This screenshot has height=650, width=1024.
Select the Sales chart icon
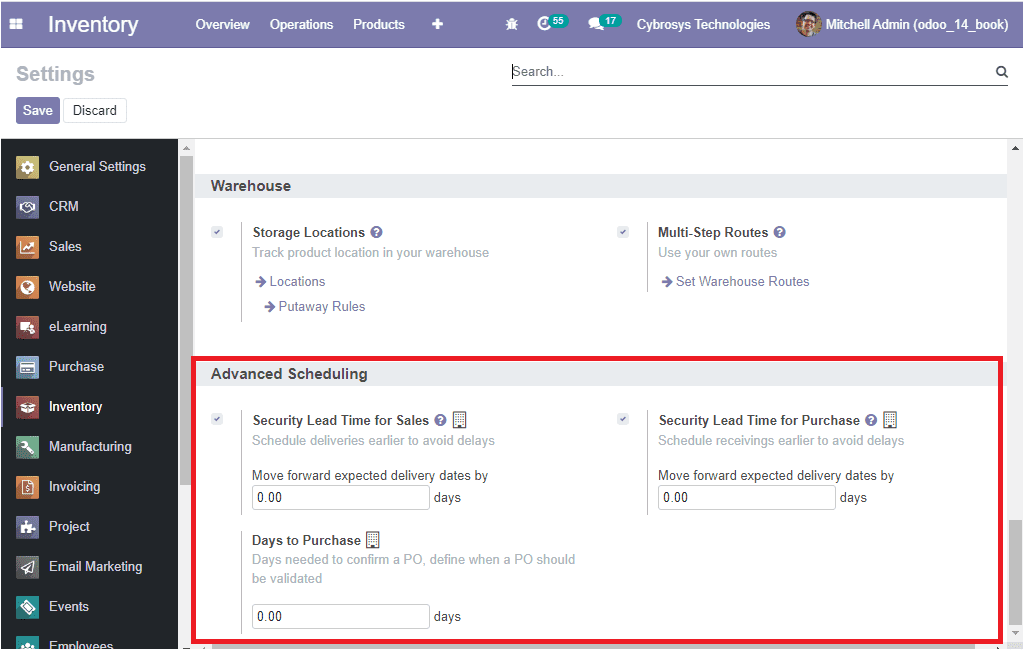point(27,247)
